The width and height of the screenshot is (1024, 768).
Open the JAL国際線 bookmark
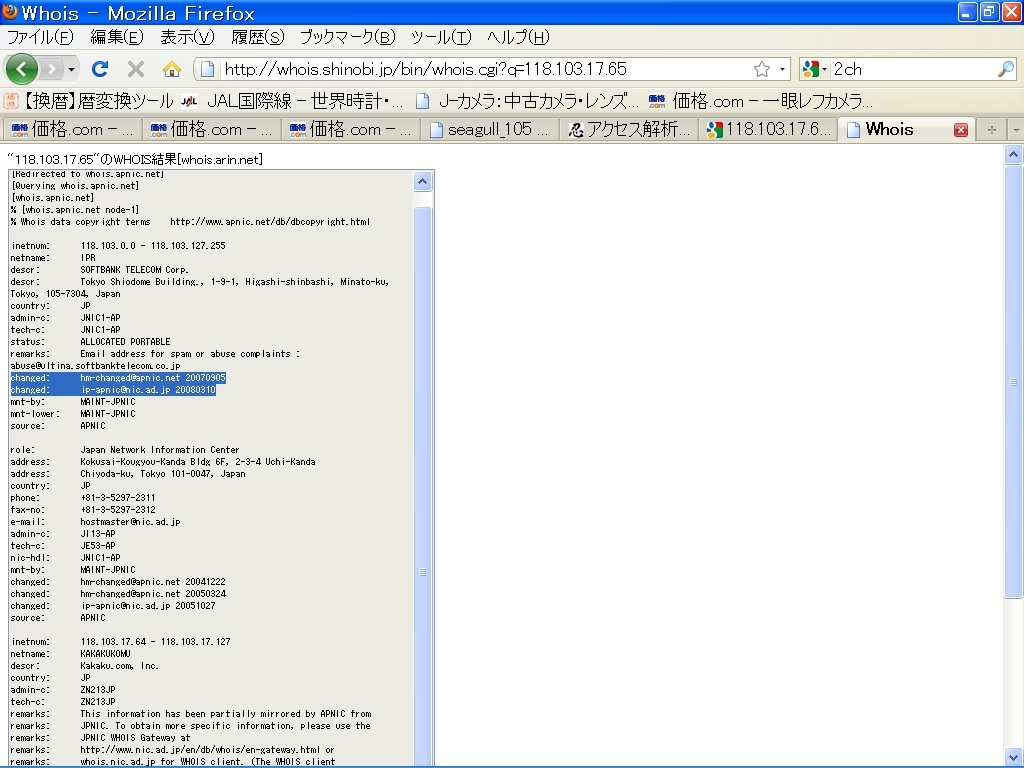click(x=291, y=101)
